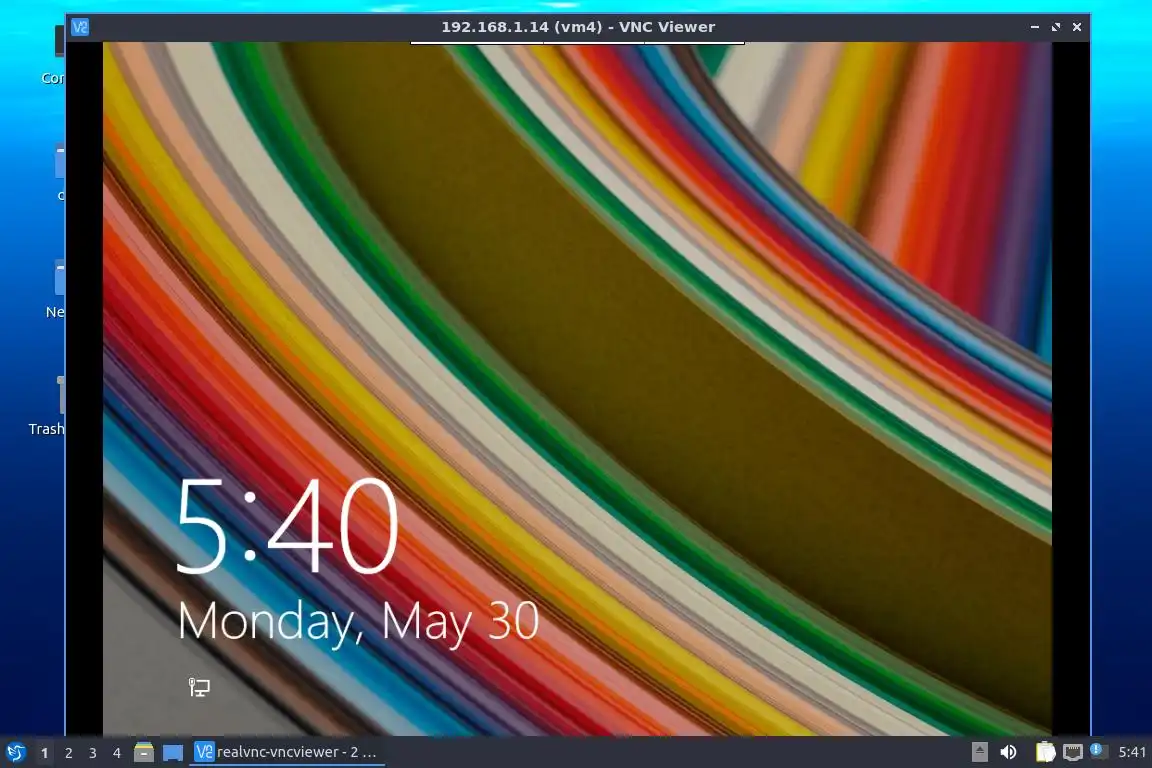Open the file manager from the panel
This screenshot has width=1152, height=768.
(144, 752)
